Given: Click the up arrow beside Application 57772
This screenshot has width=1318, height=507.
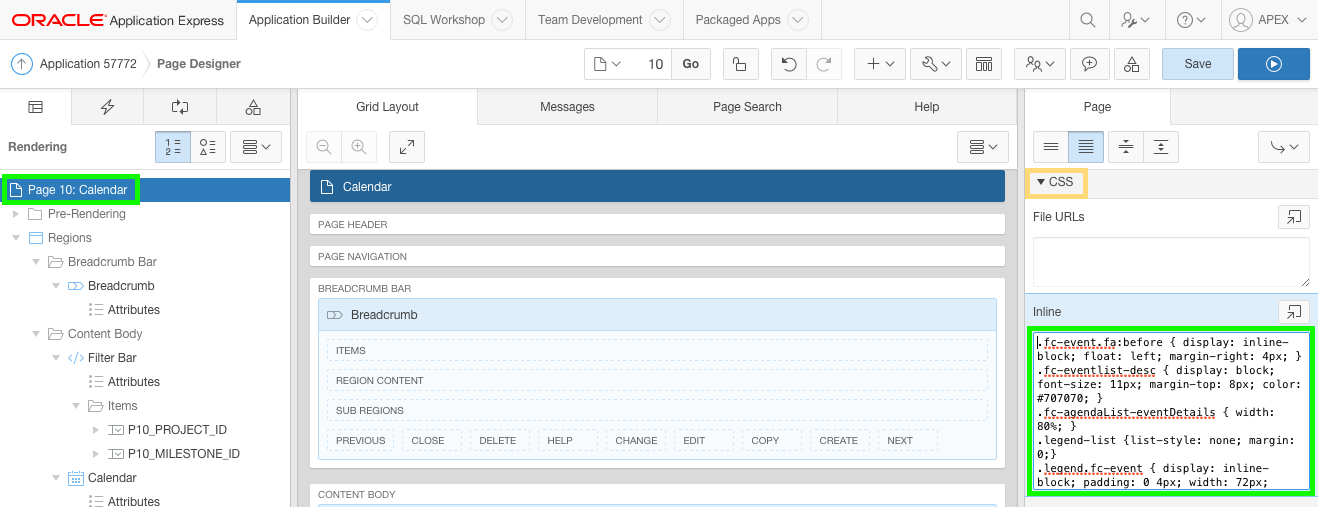Looking at the screenshot, I should (x=22, y=64).
